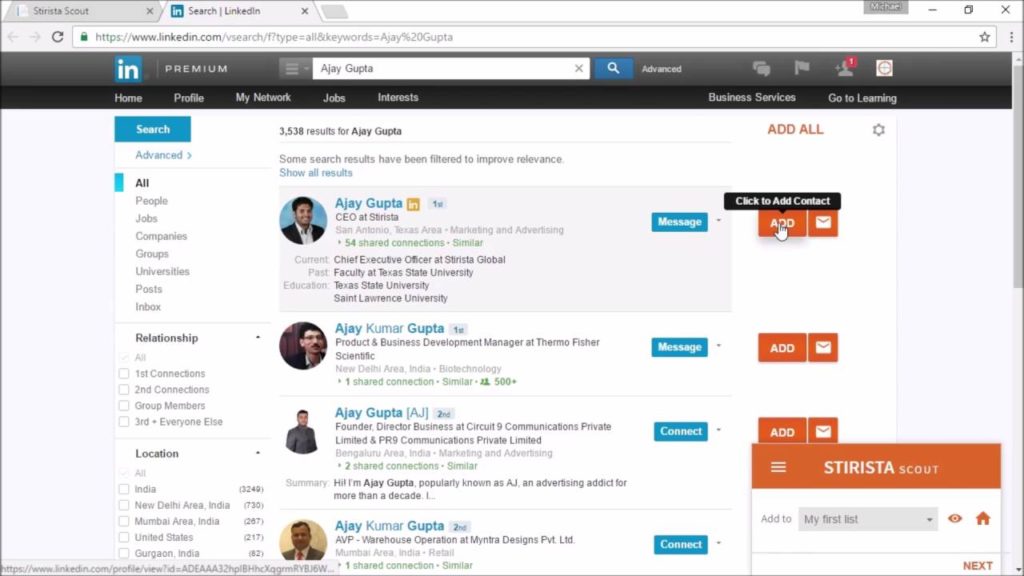Viewport: 1024px width, 576px height.
Task: Filter results by People
Action: (x=152, y=201)
